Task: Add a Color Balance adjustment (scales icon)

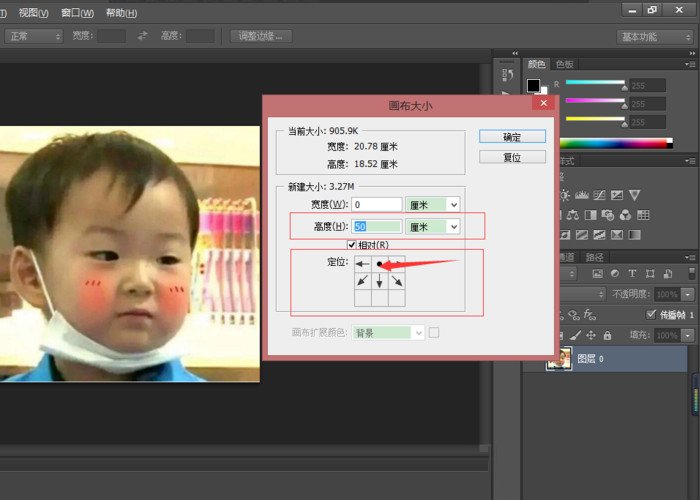Action: (573, 215)
